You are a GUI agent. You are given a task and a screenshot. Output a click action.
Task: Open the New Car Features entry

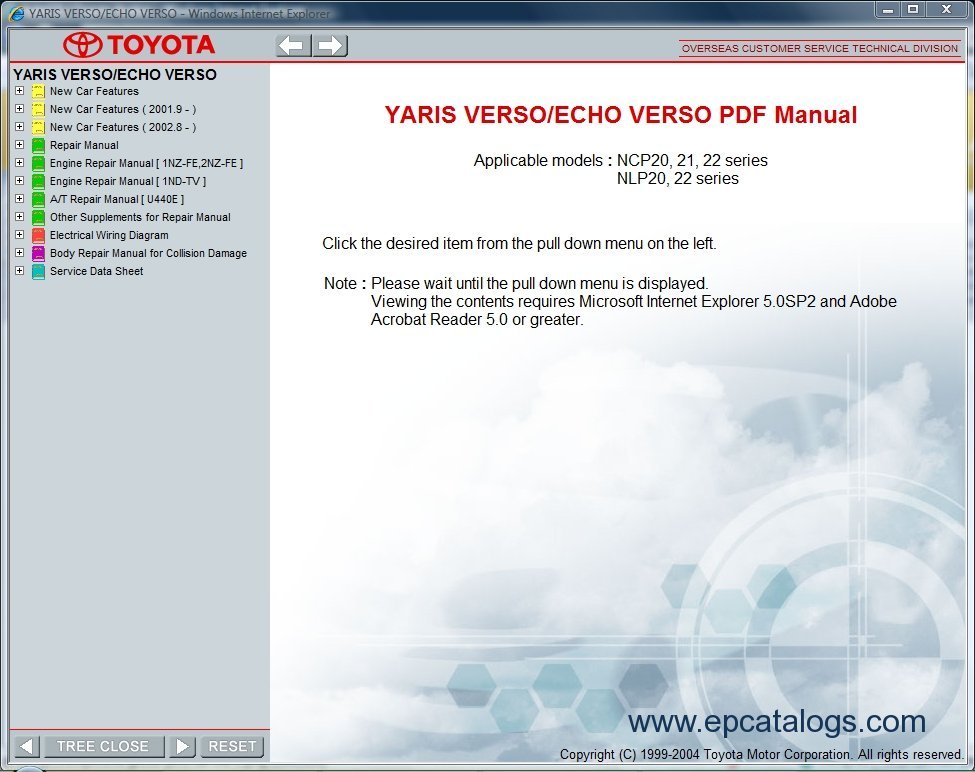pos(95,91)
